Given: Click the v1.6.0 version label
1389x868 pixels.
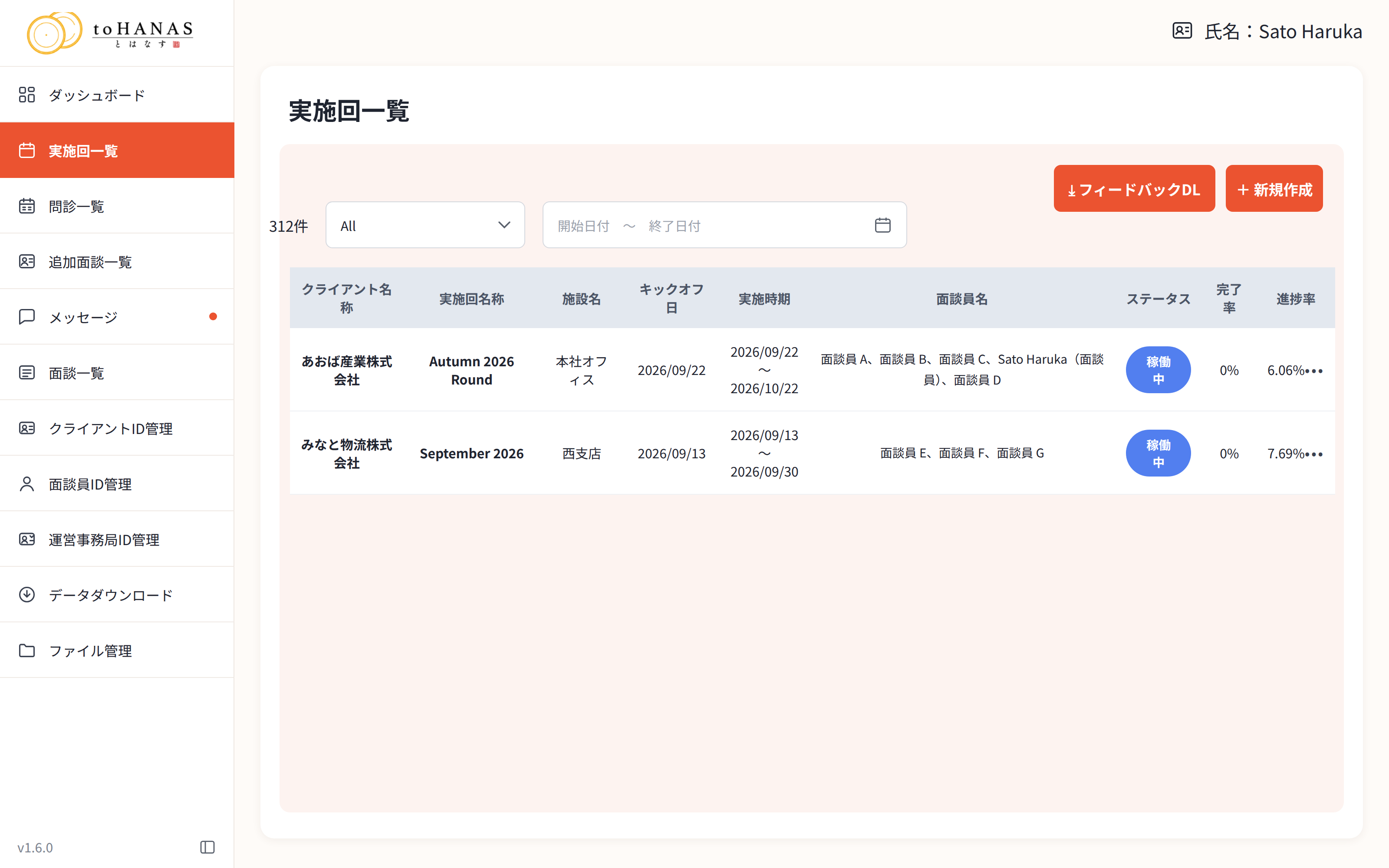Looking at the screenshot, I should (35, 847).
